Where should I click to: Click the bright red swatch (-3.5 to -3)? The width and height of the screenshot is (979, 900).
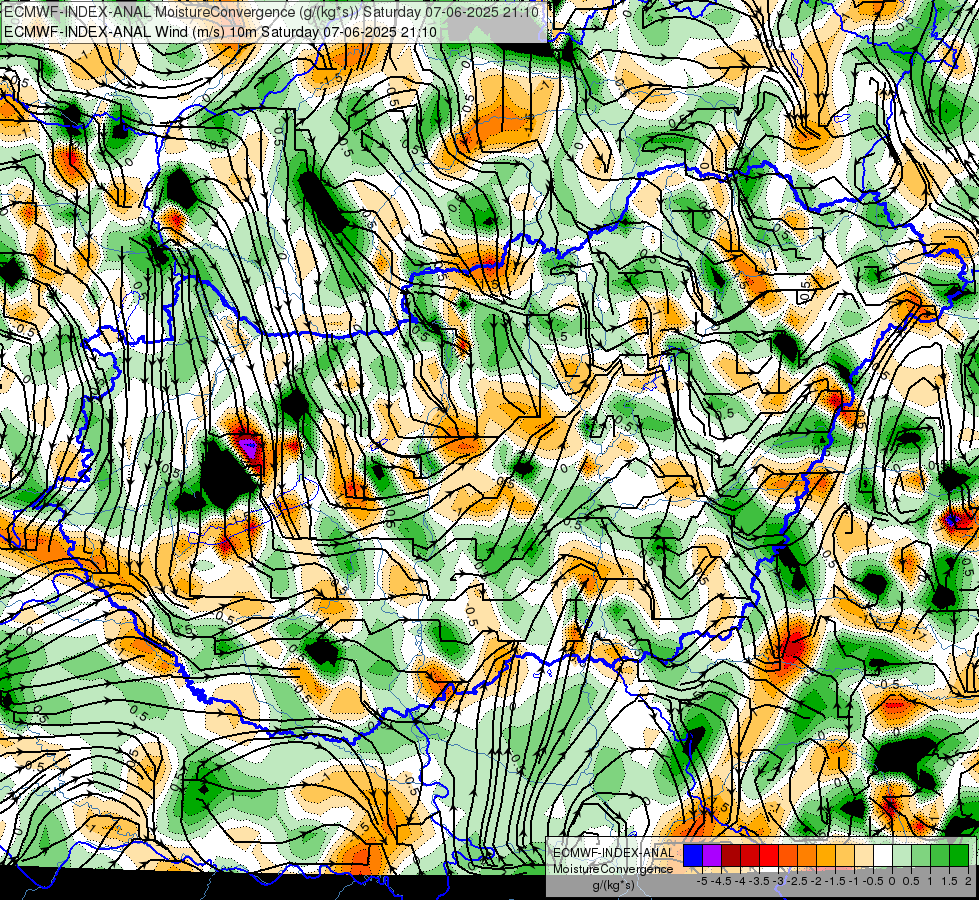pyautogui.click(x=769, y=856)
